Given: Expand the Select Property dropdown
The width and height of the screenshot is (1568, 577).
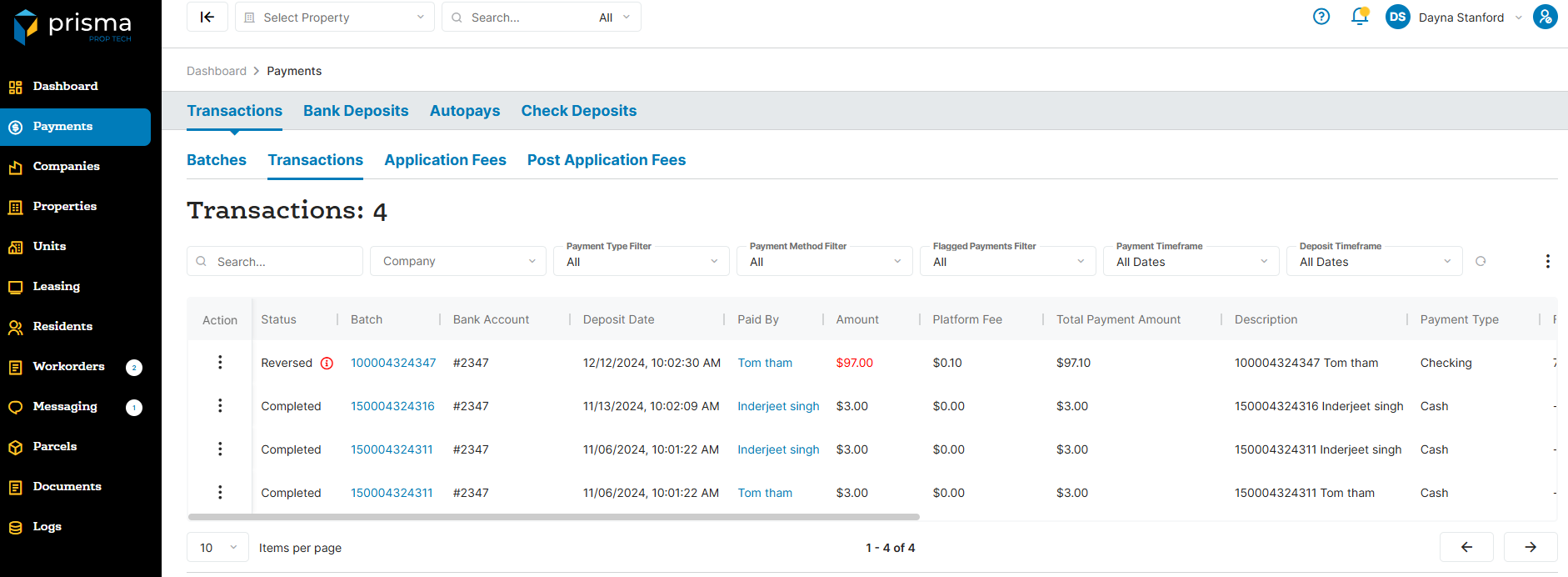Looking at the screenshot, I should [x=335, y=18].
